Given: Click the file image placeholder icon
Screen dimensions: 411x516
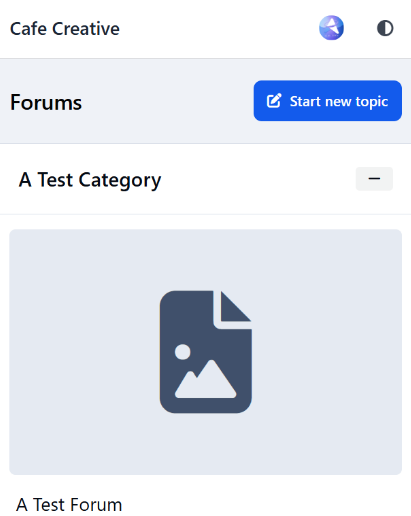Looking at the screenshot, I should (x=206, y=352).
